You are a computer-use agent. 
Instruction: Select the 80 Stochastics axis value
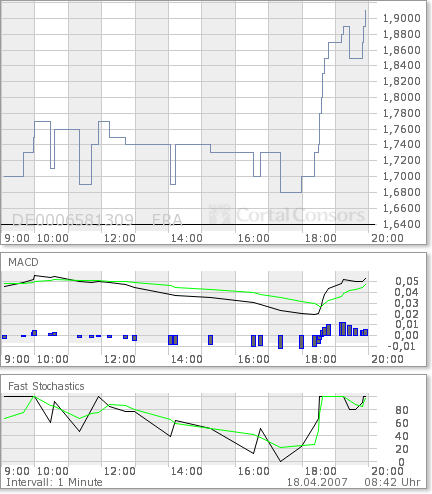coord(402,410)
